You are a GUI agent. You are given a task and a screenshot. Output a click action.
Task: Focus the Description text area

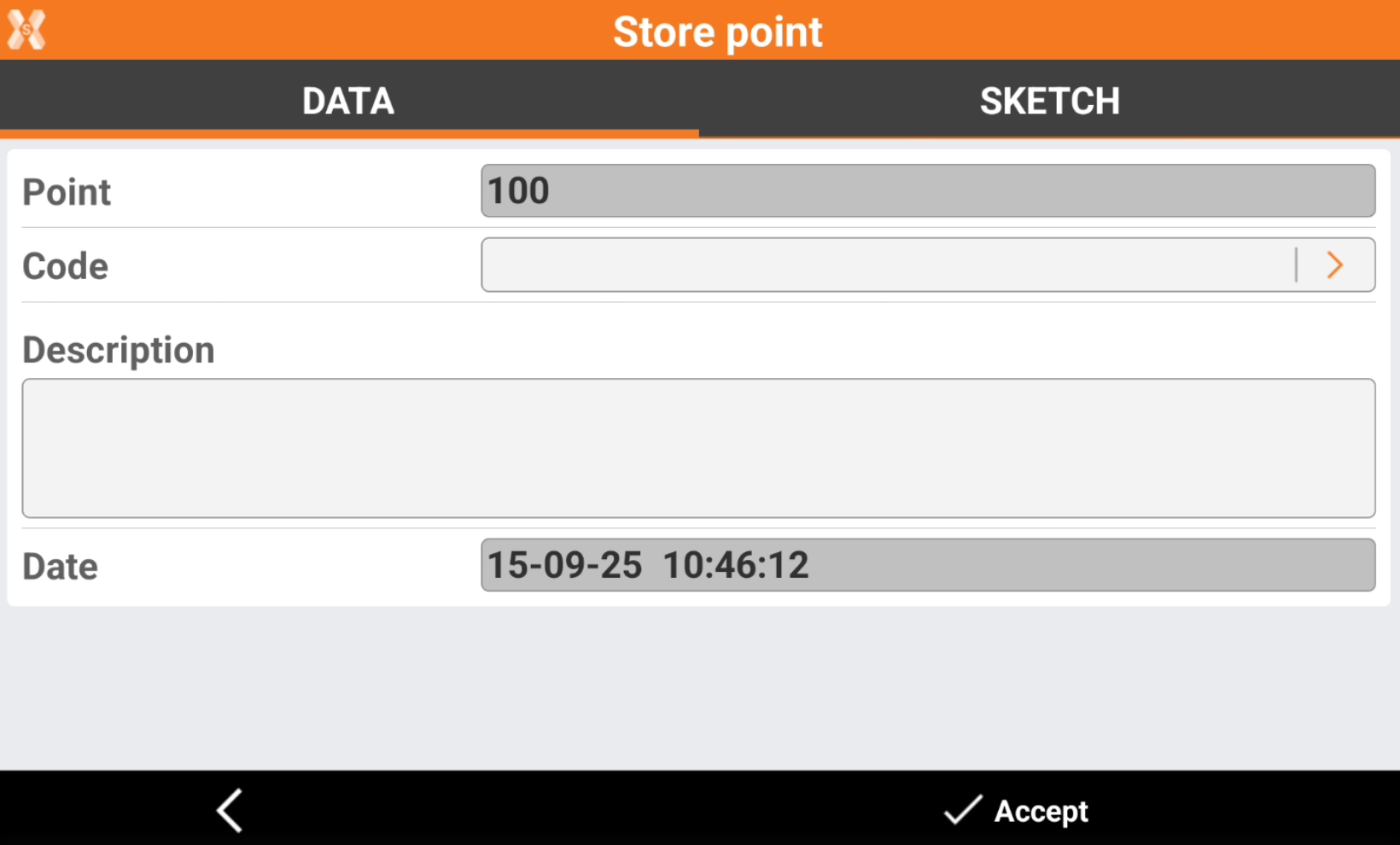tap(698, 448)
